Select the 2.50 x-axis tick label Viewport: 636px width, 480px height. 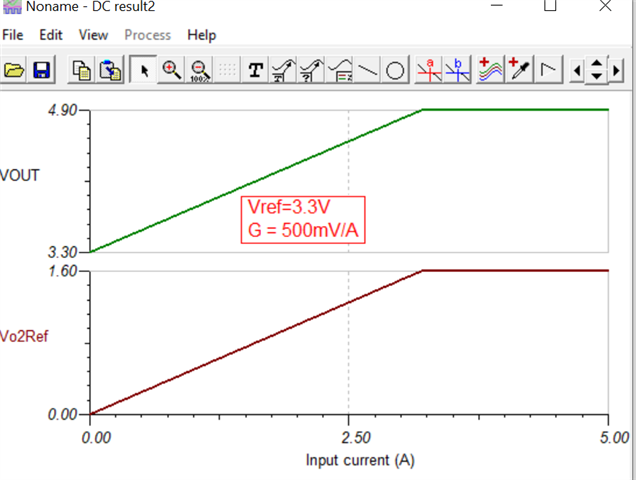coord(356,438)
